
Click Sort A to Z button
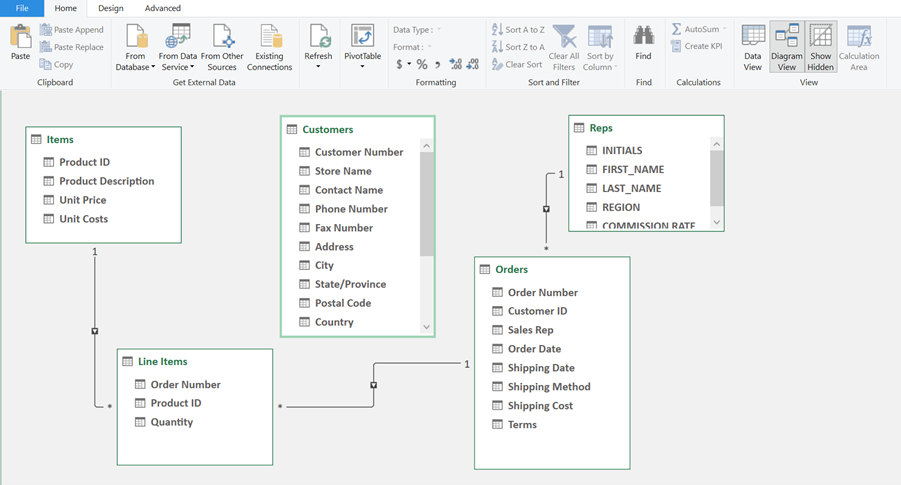pos(519,30)
